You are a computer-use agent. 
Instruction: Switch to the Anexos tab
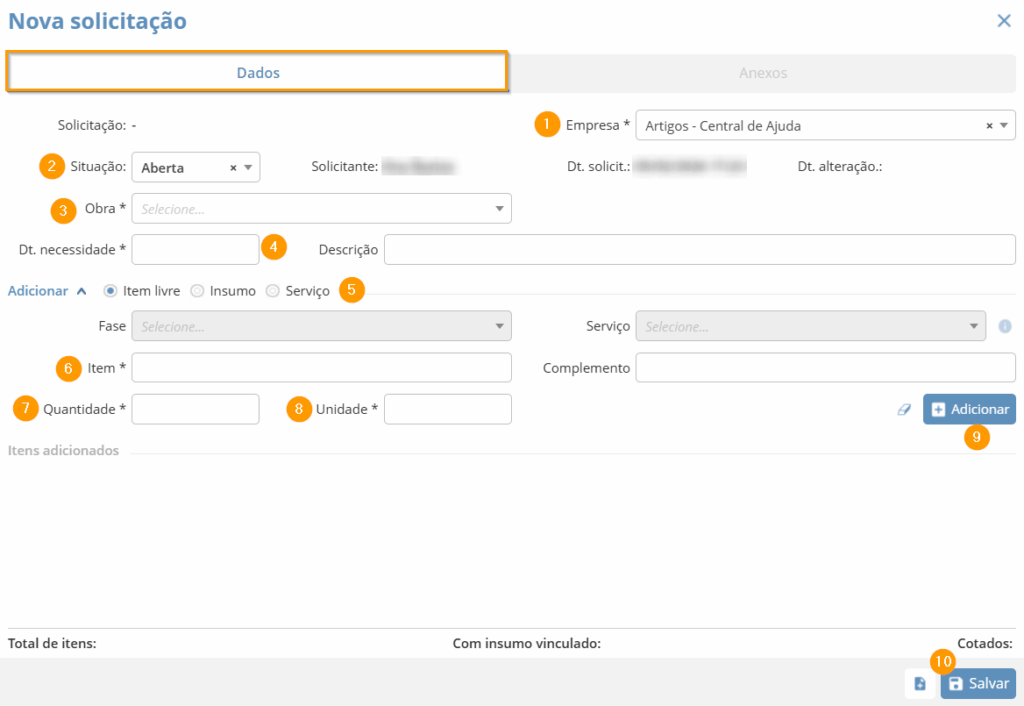tap(763, 73)
